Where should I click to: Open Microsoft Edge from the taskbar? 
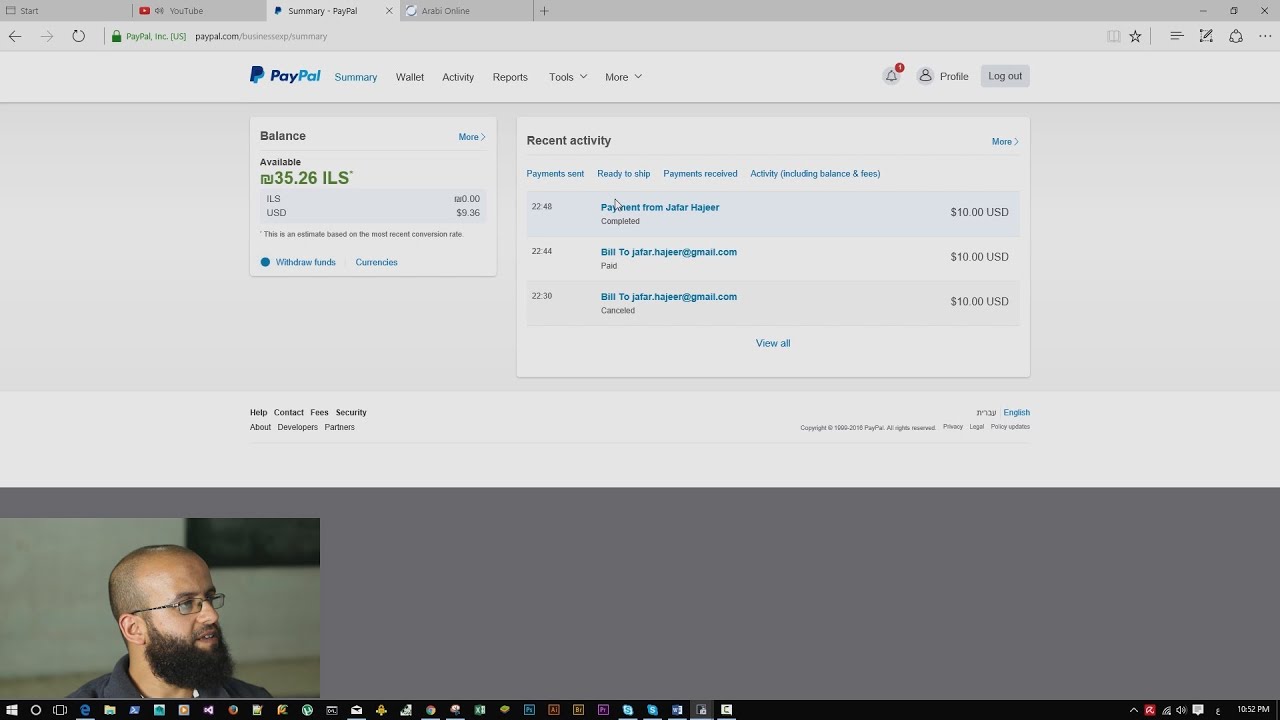85,710
